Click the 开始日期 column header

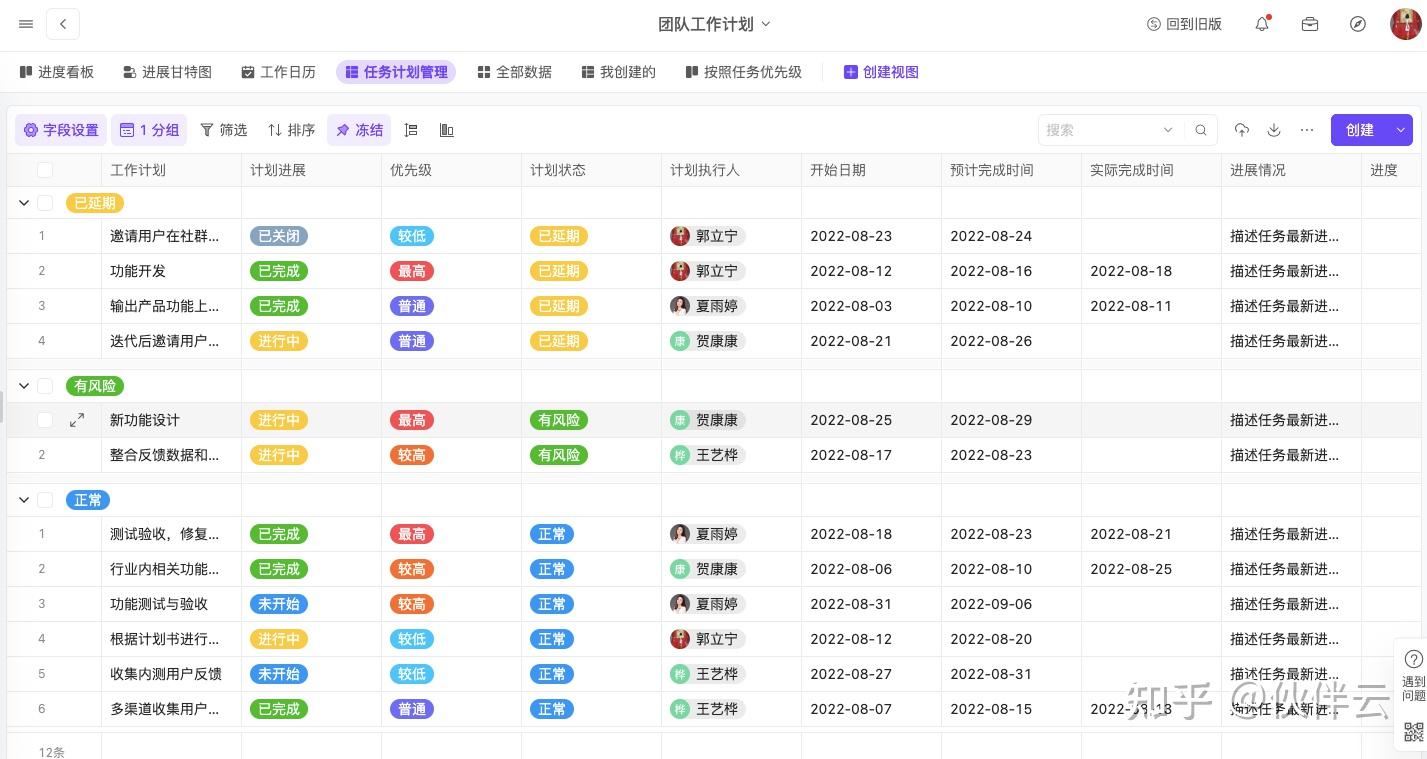coord(871,170)
